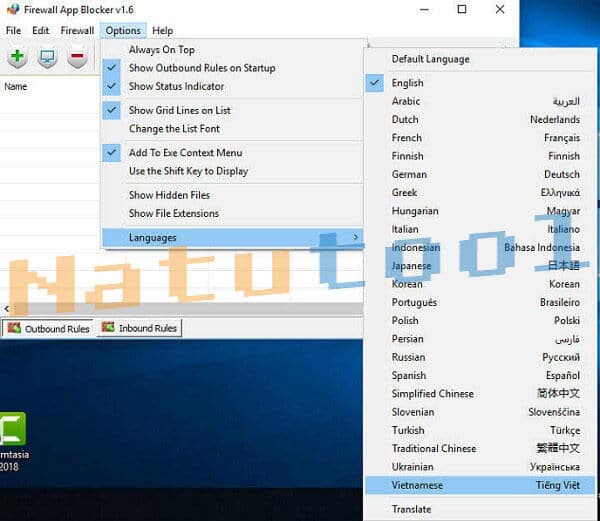Open the Edit menu
This screenshot has width=600, height=521.
pos(40,31)
